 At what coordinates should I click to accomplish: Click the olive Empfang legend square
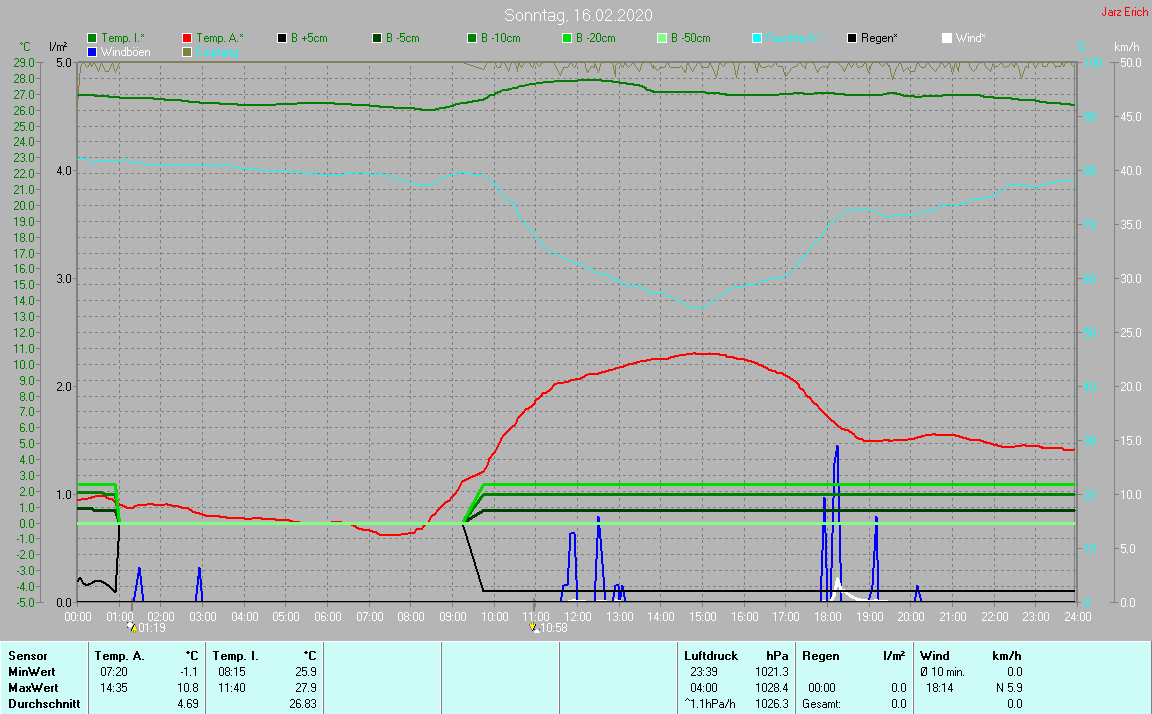pyautogui.click(x=188, y=51)
